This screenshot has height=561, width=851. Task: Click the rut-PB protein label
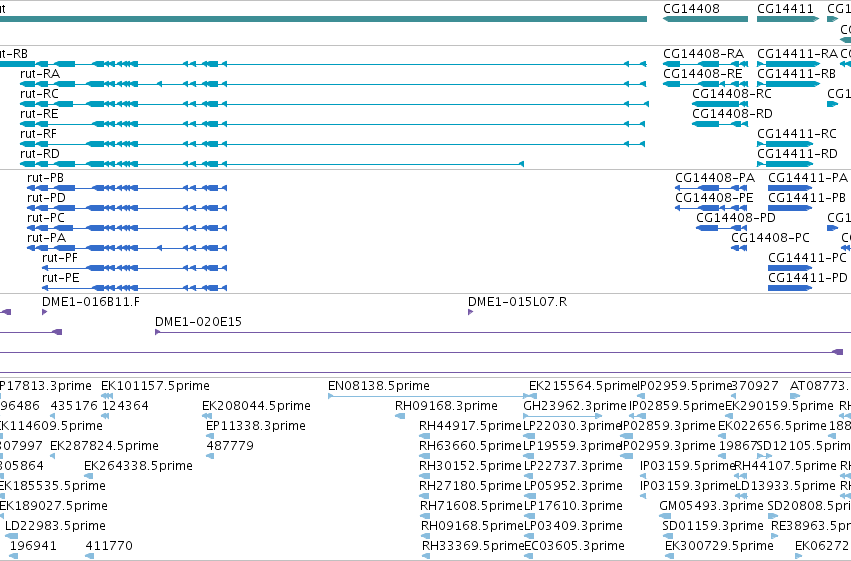click(45, 178)
